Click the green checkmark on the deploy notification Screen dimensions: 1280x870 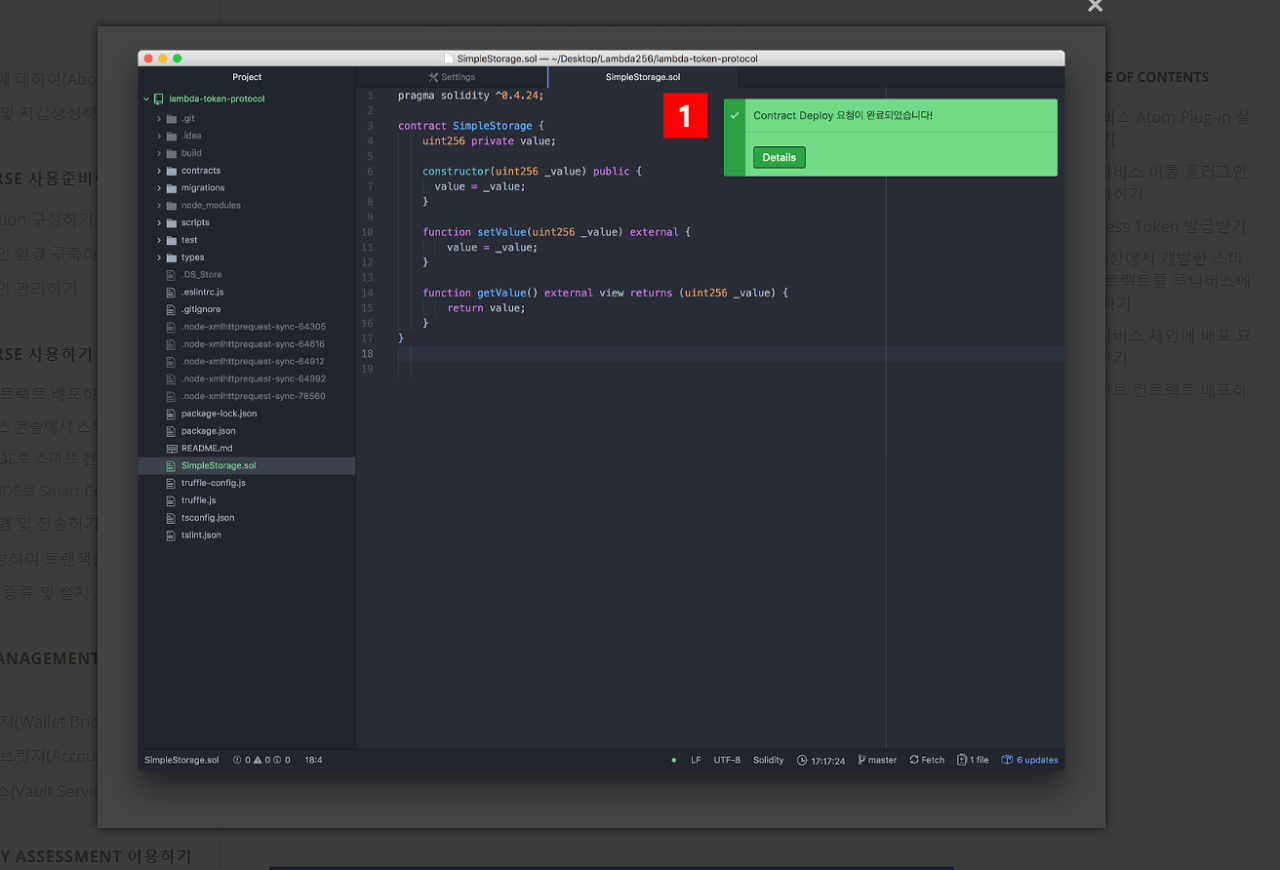pos(734,115)
